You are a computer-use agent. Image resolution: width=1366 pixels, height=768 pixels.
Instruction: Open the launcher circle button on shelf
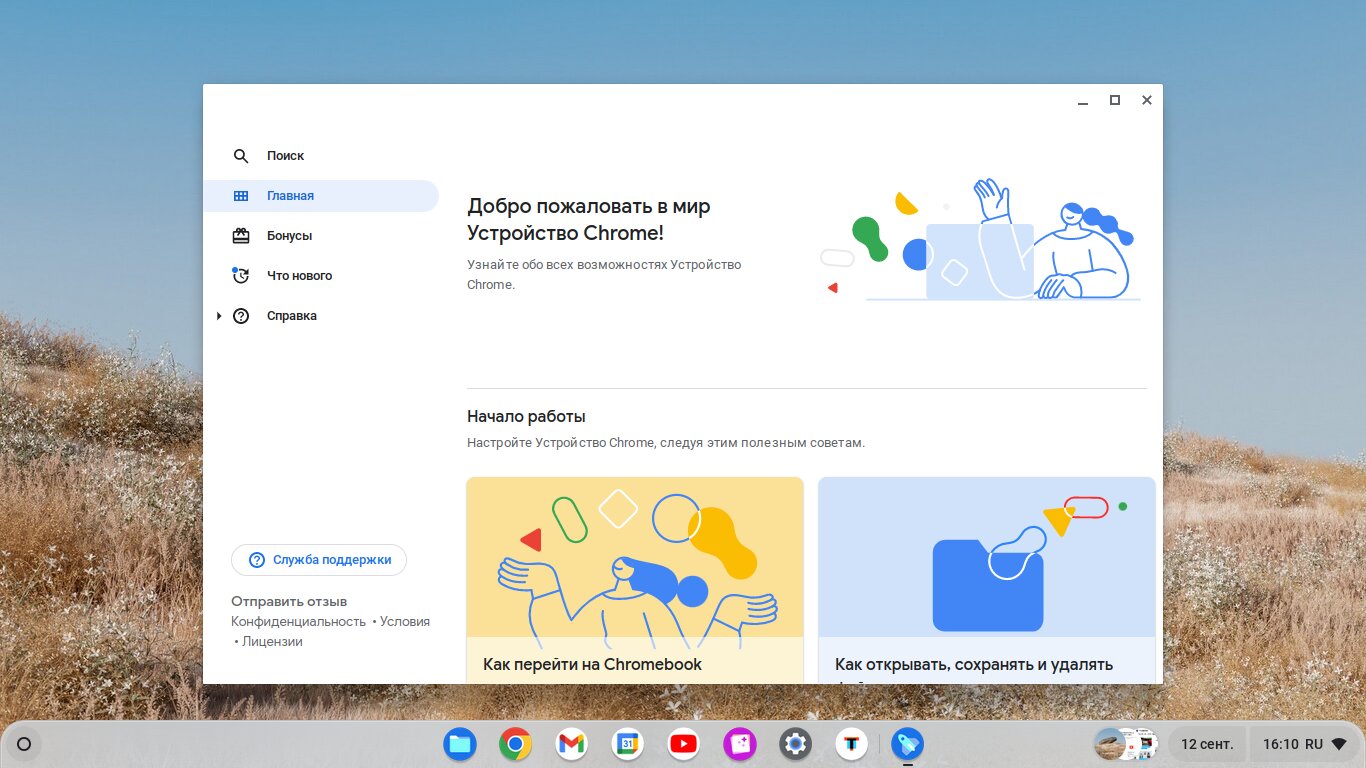click(25, 744)
